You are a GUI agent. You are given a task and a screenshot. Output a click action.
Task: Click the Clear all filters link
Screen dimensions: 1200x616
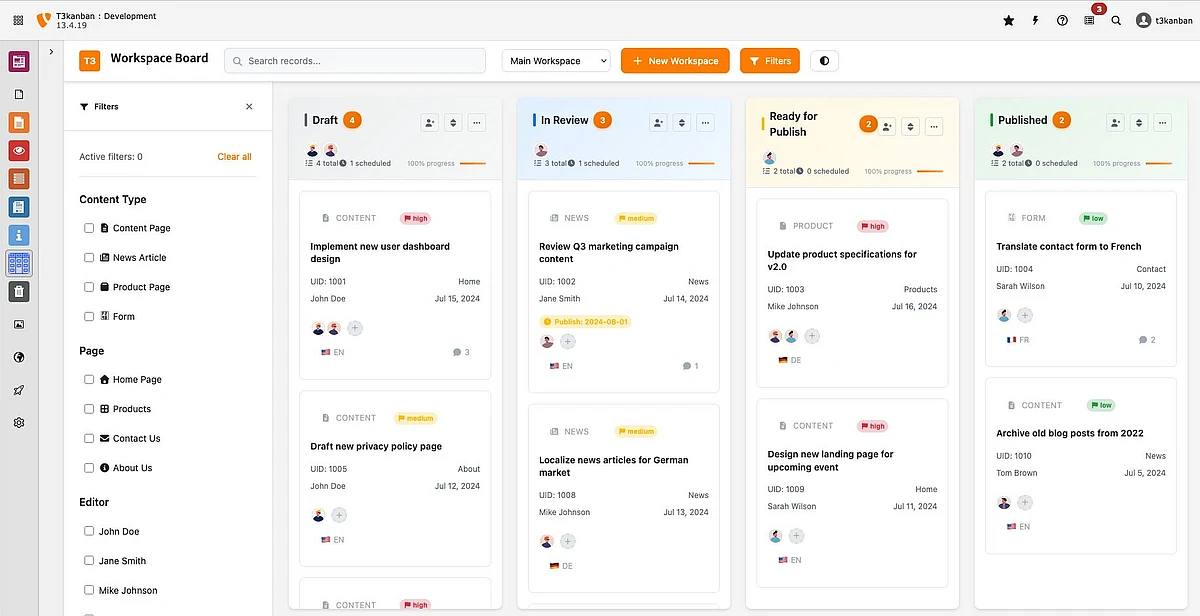pos(234,157)
